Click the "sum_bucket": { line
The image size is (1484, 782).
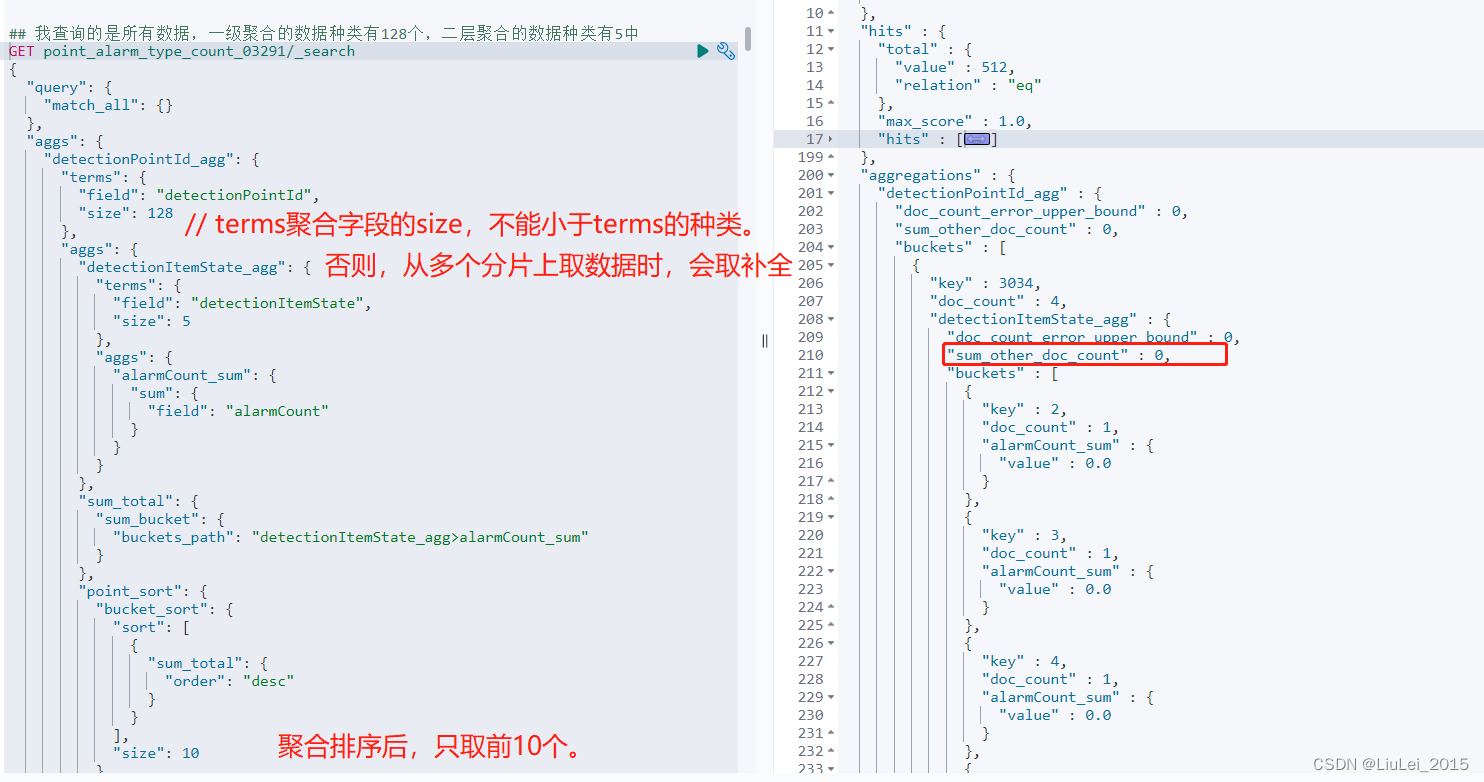[x=159, y=519]
